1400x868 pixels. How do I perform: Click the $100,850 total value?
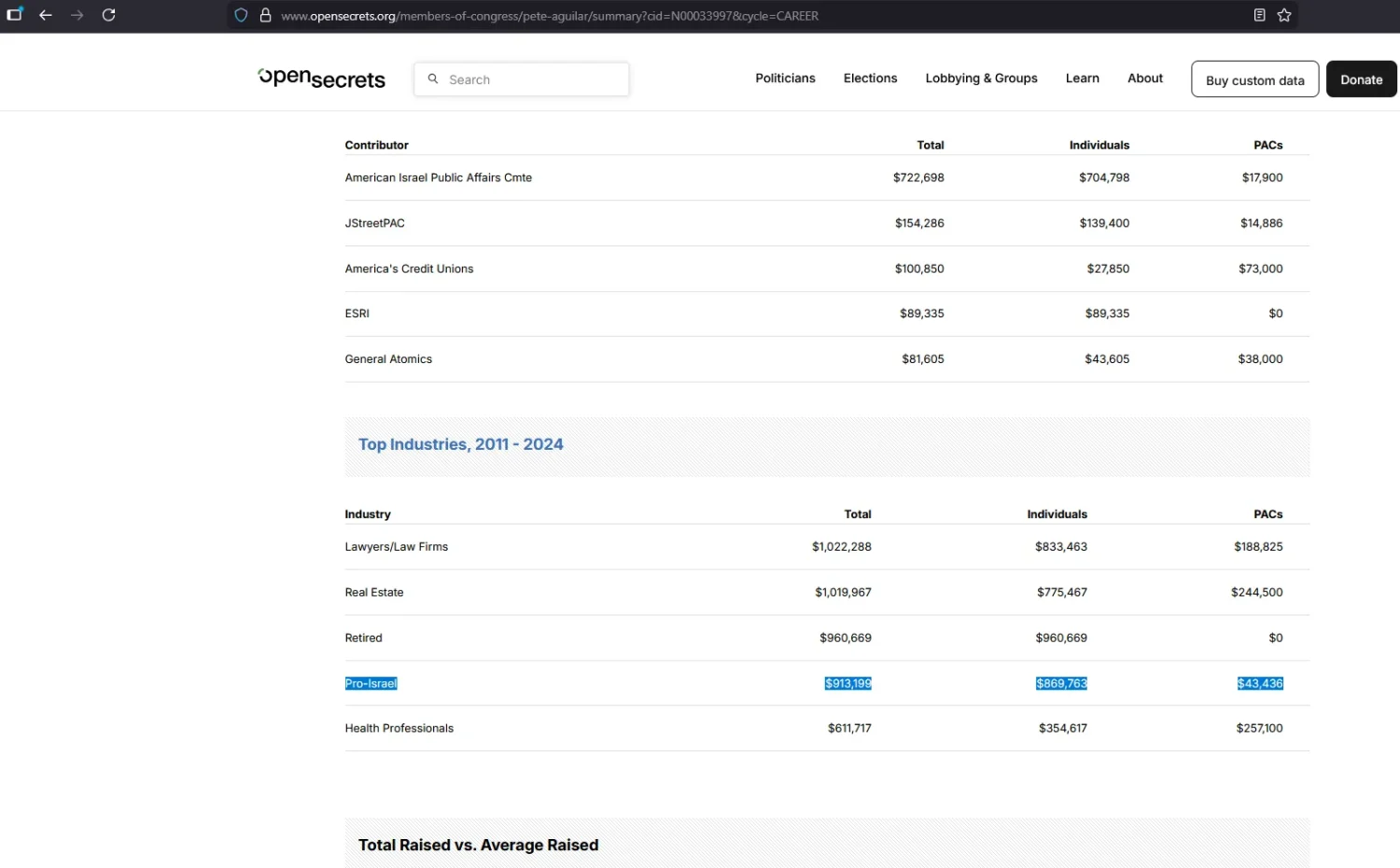point(919,269)
